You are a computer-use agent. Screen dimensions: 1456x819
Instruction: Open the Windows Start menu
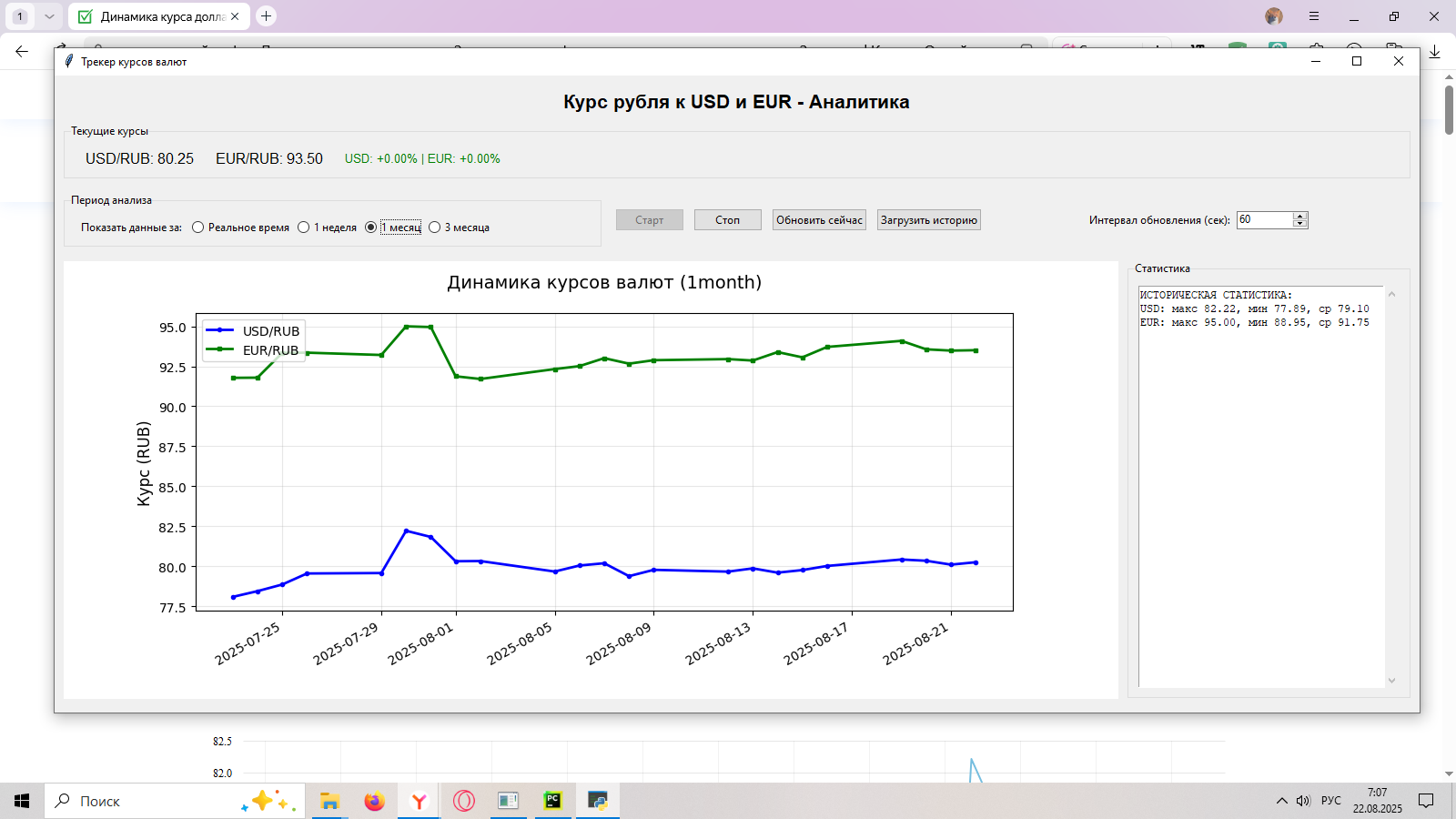(x=22, y=801)
